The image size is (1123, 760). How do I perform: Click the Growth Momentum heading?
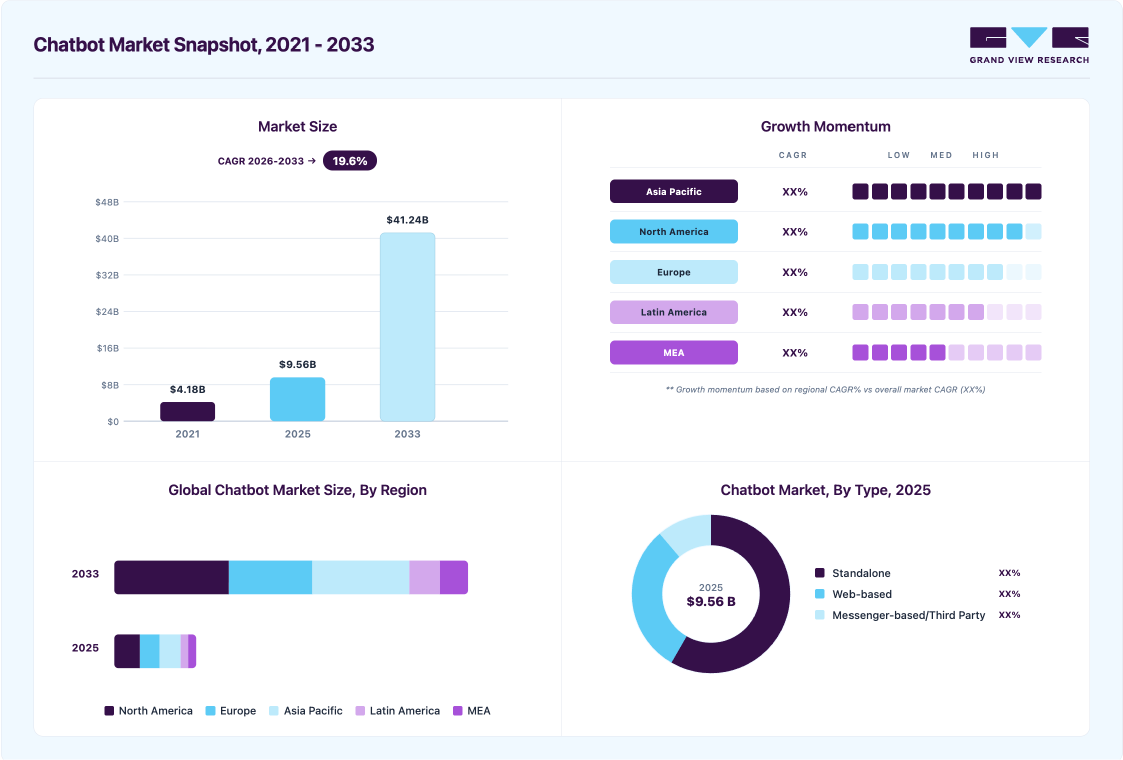point(825,127)
